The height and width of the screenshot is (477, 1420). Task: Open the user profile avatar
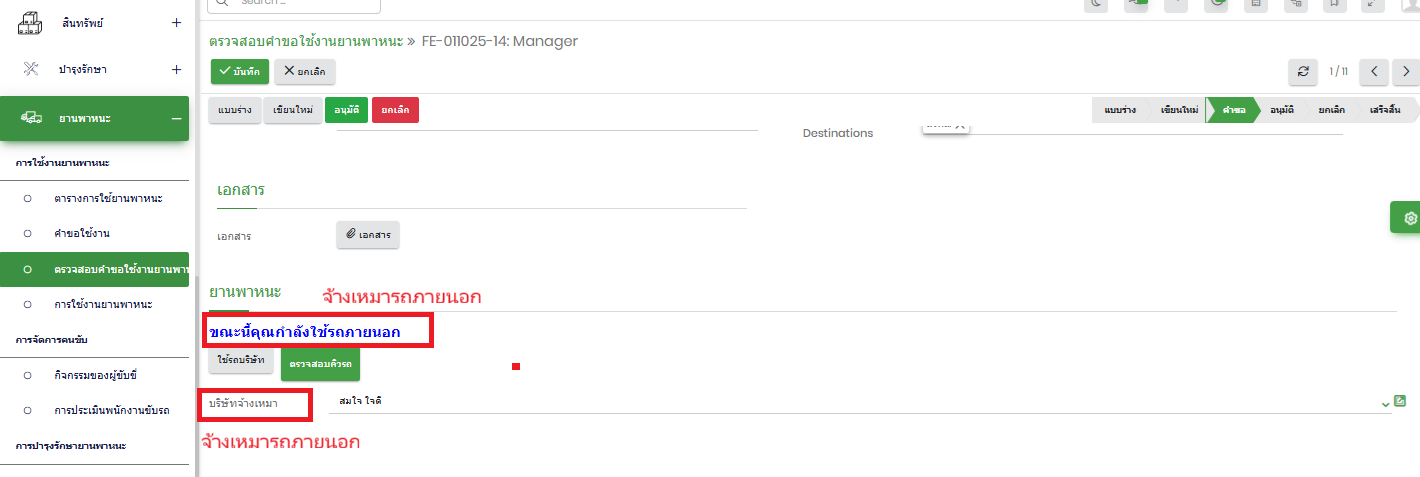[1410, 4]
